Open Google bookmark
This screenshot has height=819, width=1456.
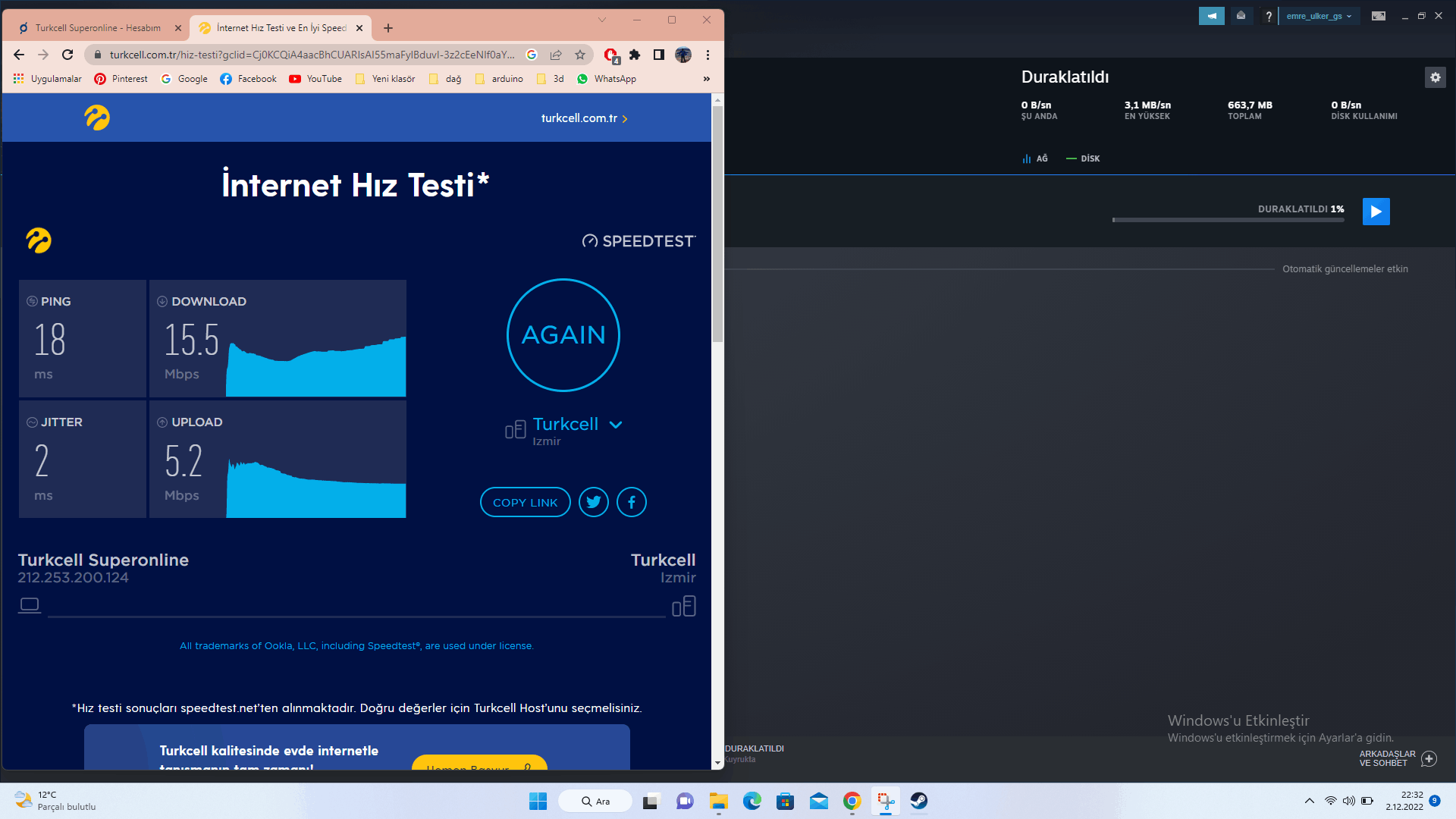click(x=184, y=79)
